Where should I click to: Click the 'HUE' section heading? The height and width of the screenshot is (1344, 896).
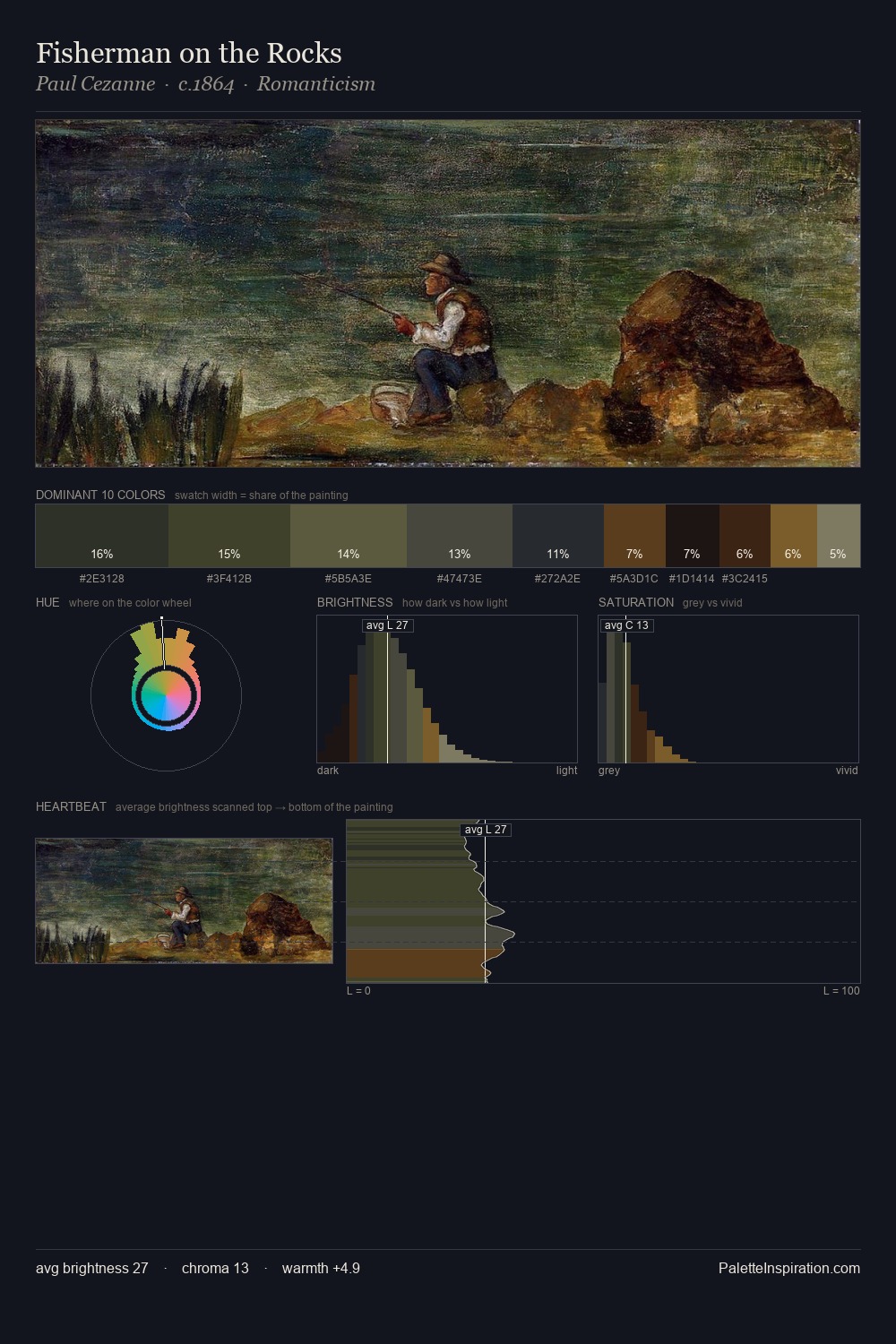[47, 602]
